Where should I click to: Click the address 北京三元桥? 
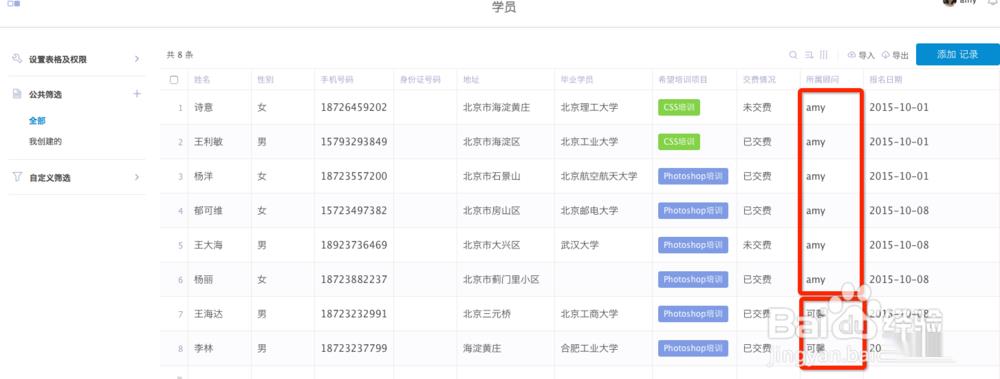487,314
